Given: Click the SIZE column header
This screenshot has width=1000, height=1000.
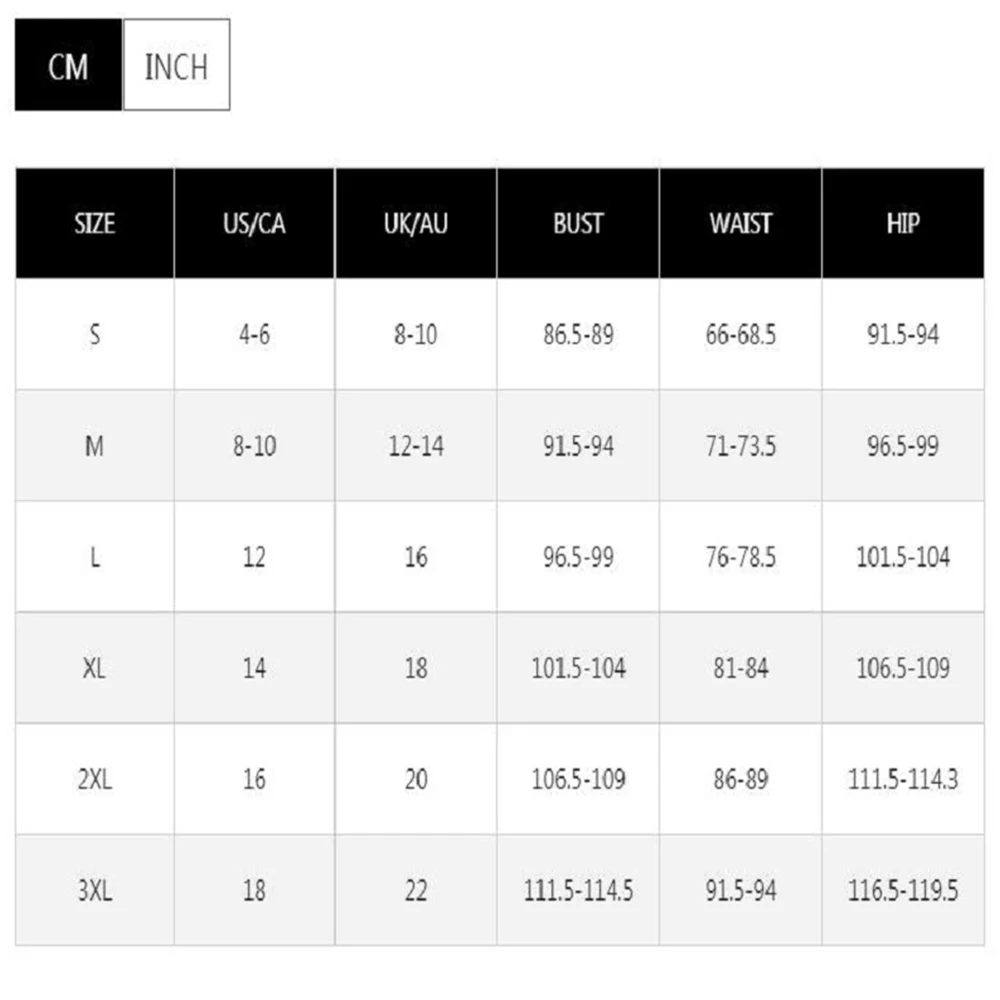Looking at the screenshot, I should click(94, 223).
